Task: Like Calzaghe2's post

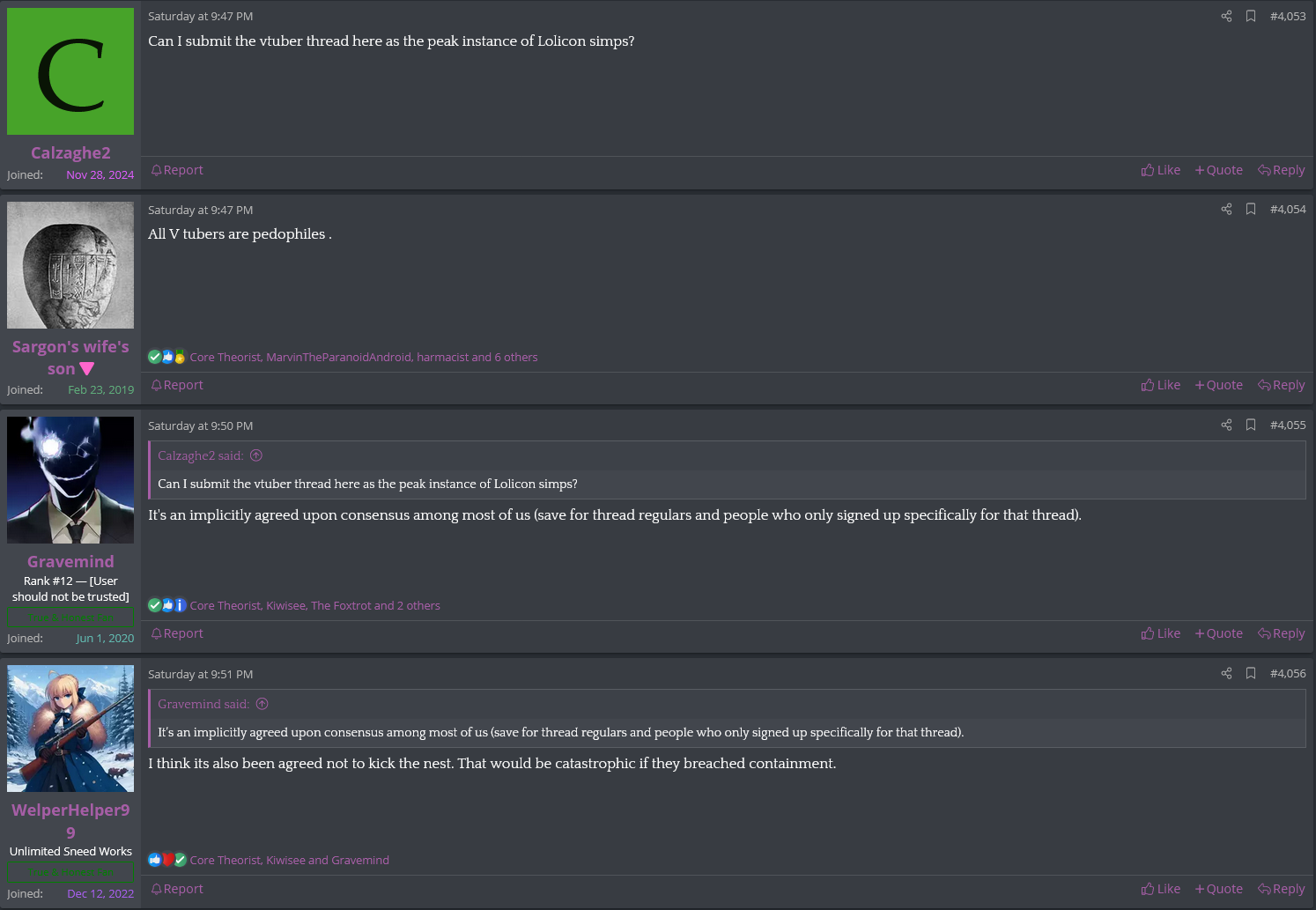Action: point(1161,170)
